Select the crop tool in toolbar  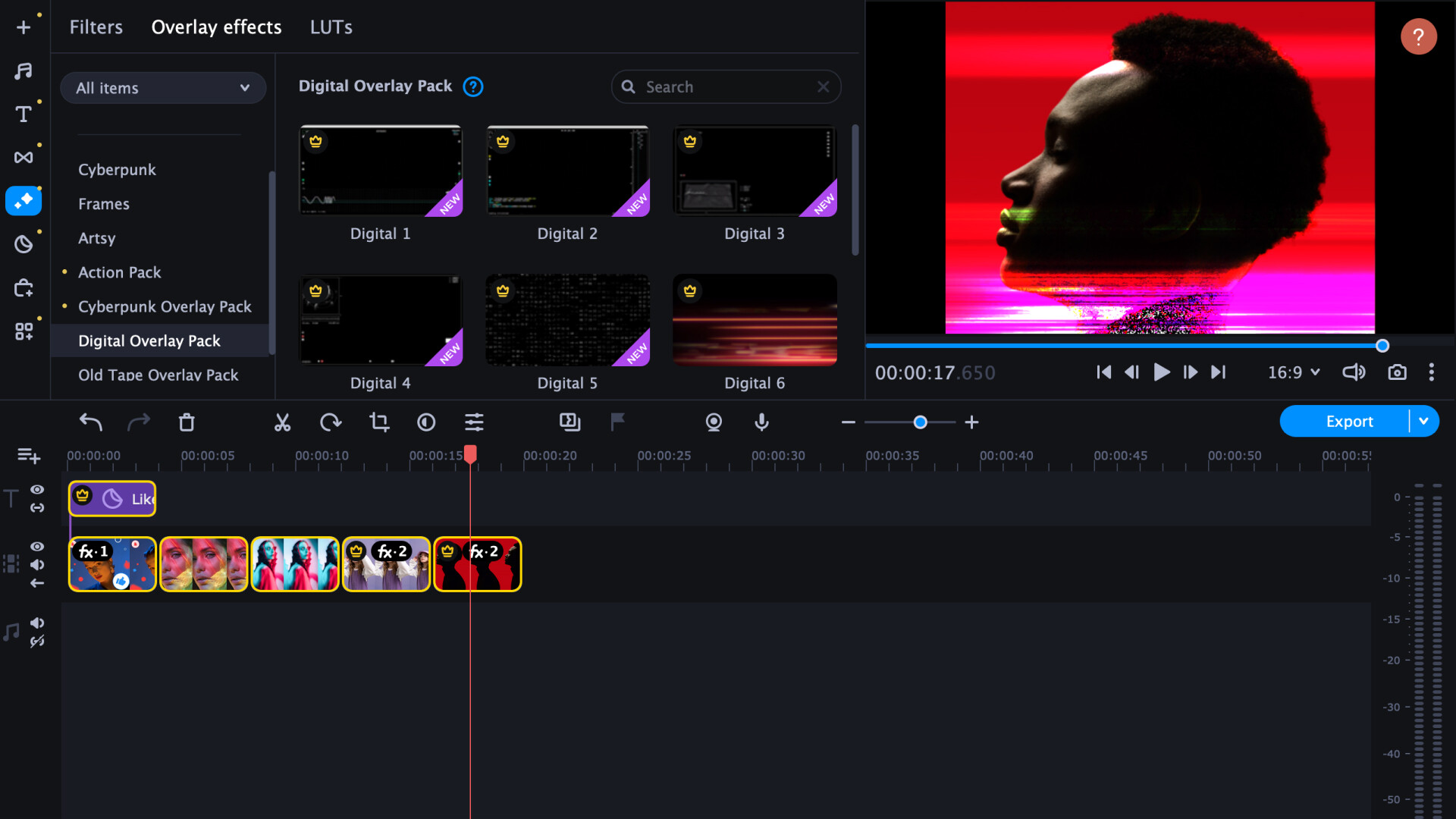click(378, 421)
